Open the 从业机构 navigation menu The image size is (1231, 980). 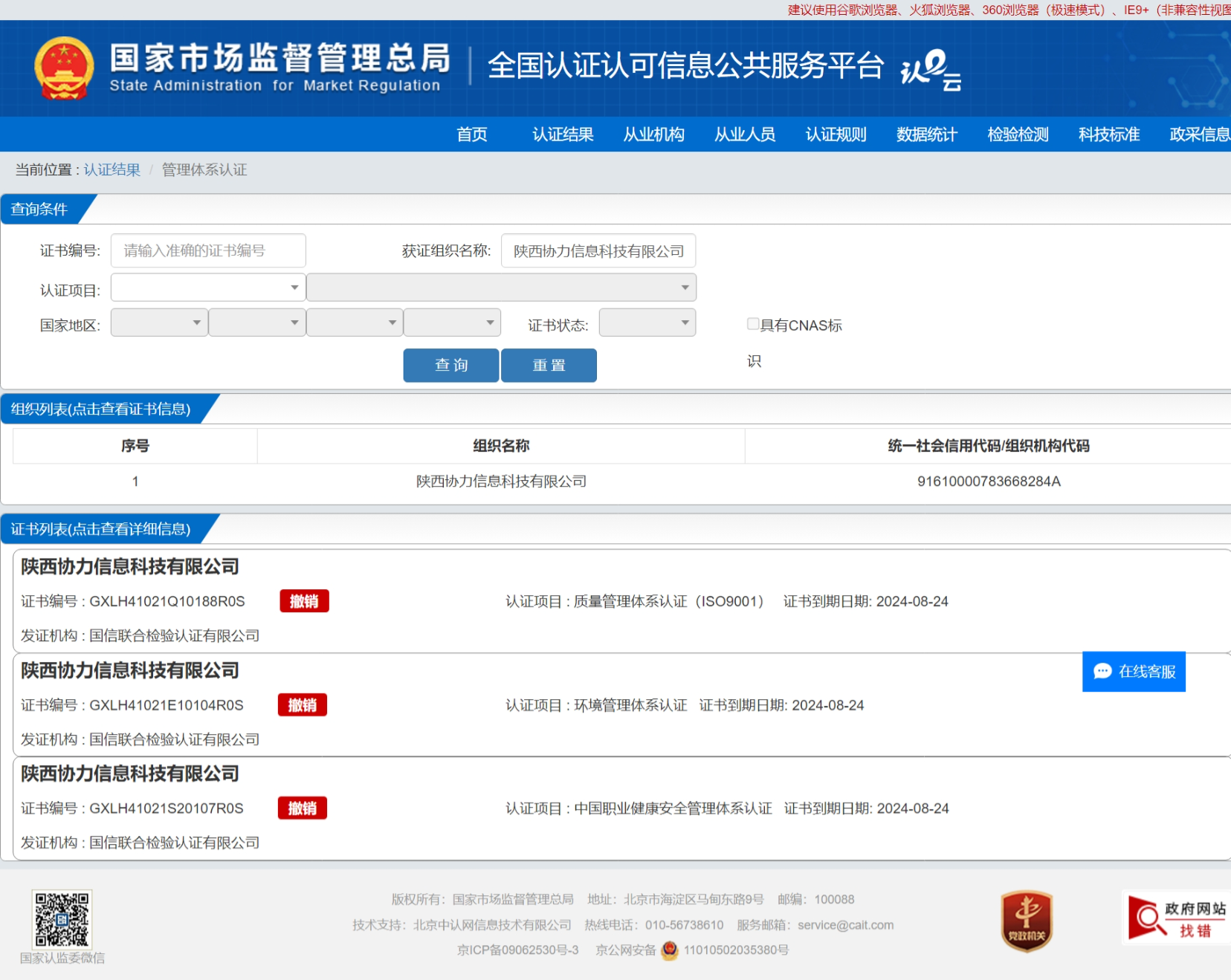point(653,134)
